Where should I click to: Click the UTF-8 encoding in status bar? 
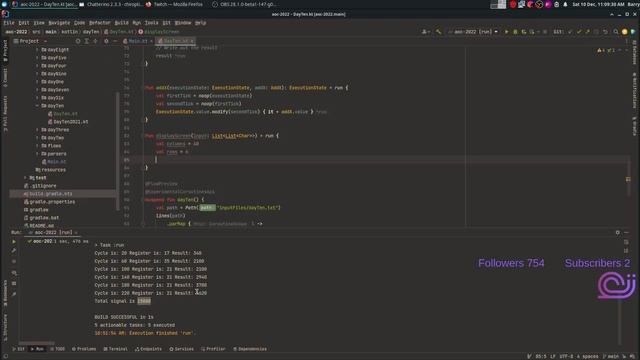tap(566, 356)
